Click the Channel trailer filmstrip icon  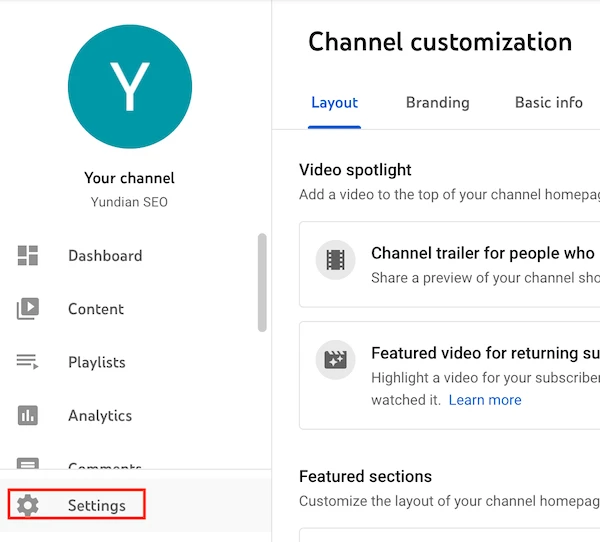(335, 260)
